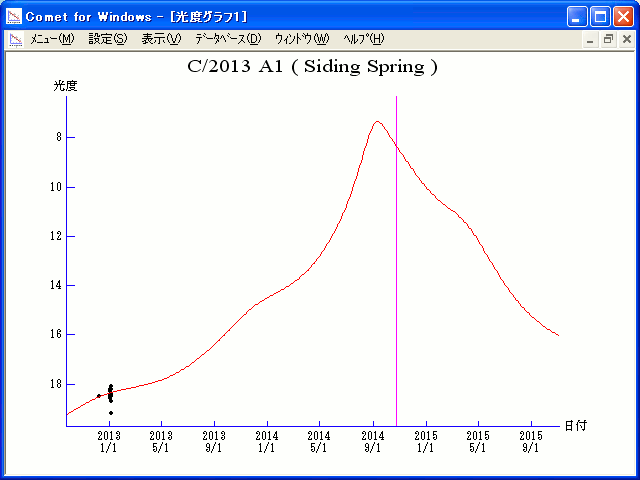Screen dimensions: 640x480
Task: Click the lowest black observation data point
Action: (111, 413)
